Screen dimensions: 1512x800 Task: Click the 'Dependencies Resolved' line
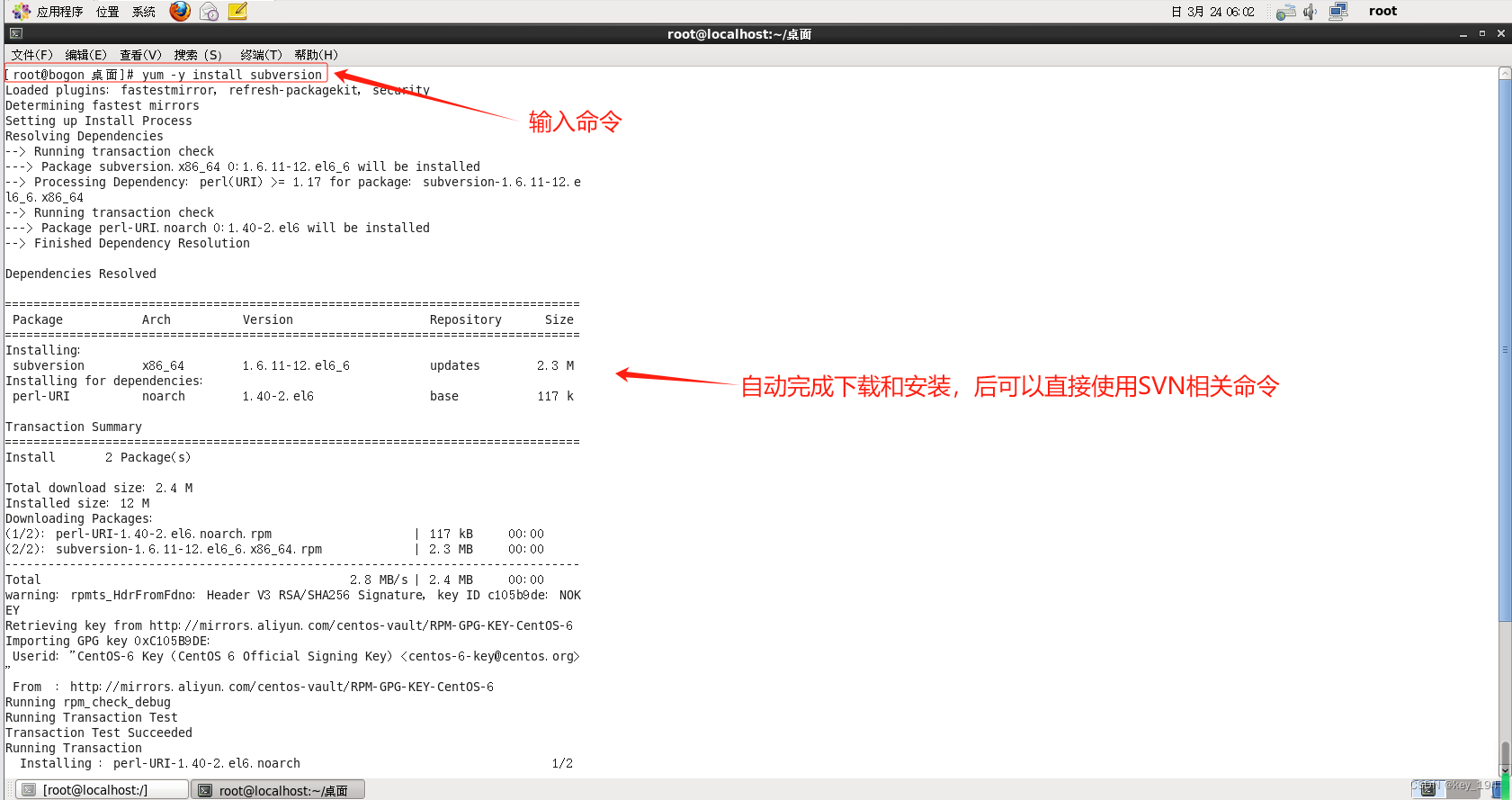coord(81,274)
